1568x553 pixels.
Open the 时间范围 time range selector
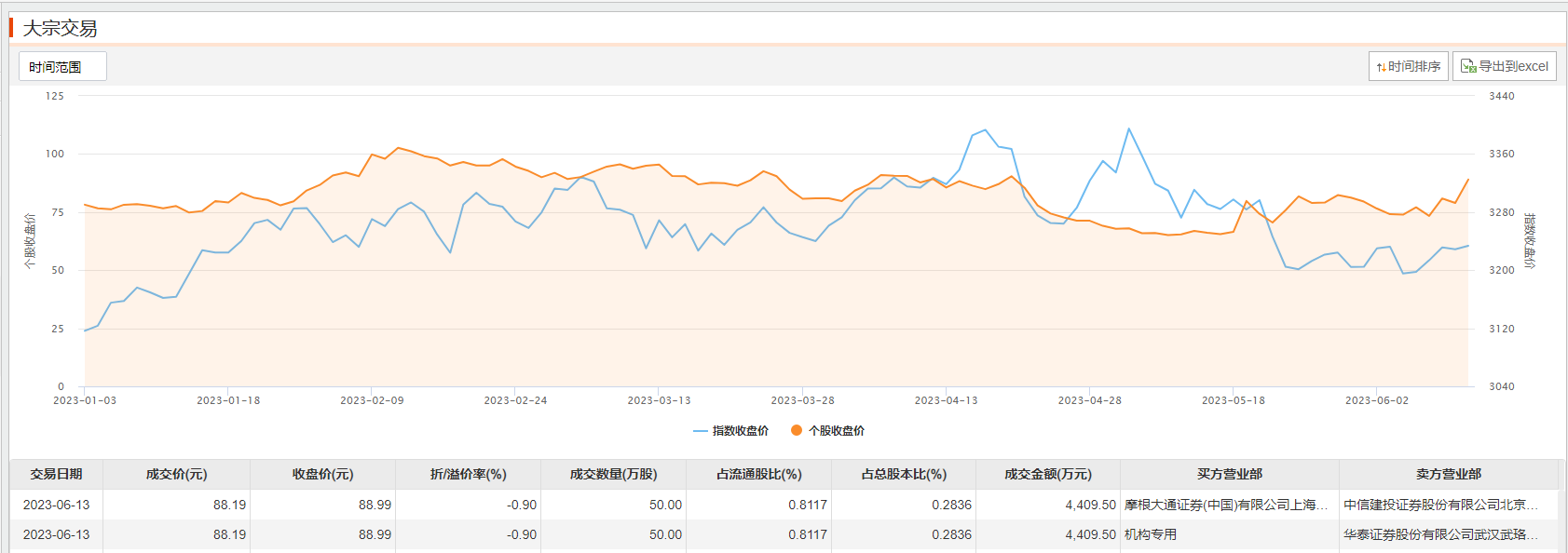pyautogui.click(x=62, y=66)
